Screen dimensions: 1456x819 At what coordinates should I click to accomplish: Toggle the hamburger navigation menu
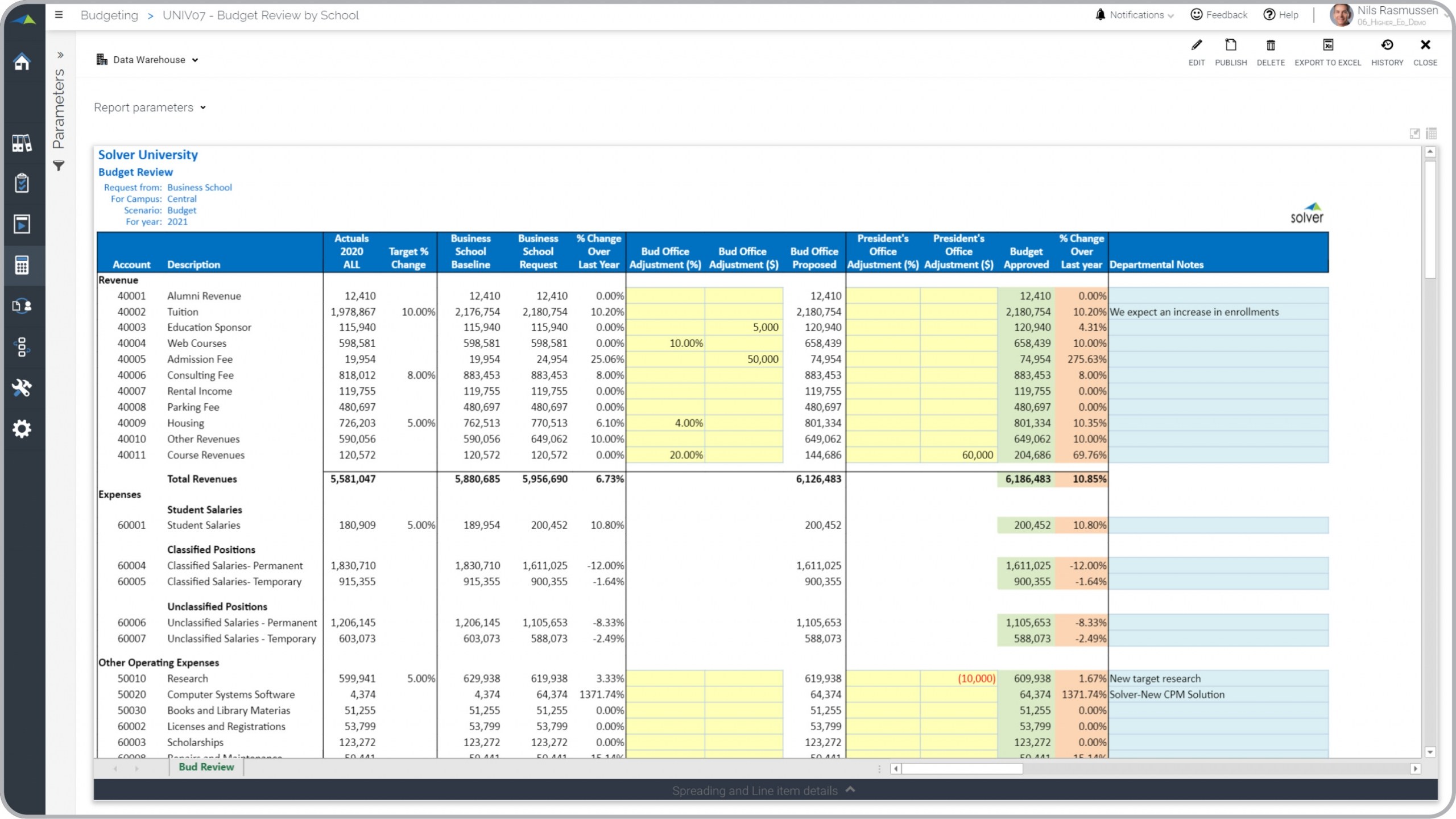pos(59,15)
